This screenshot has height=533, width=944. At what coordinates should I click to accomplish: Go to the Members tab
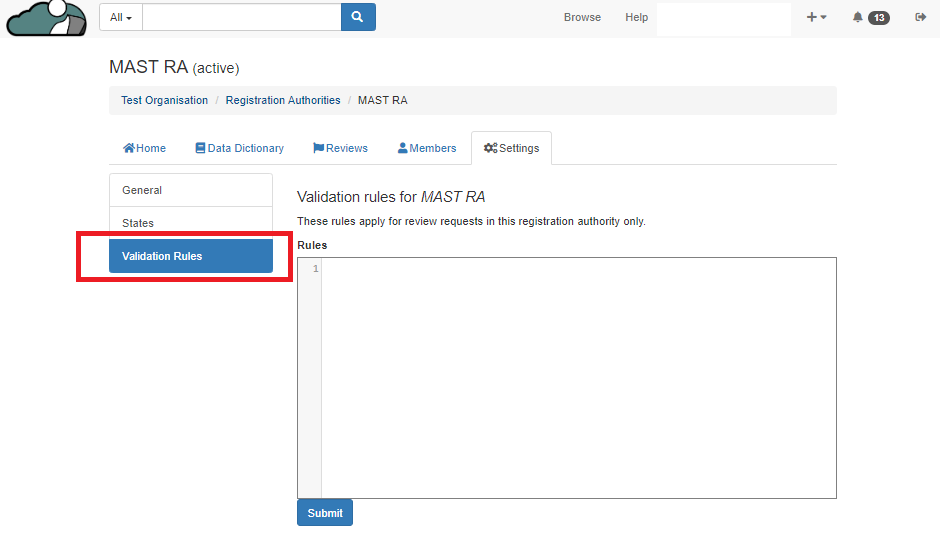[427, 148]
